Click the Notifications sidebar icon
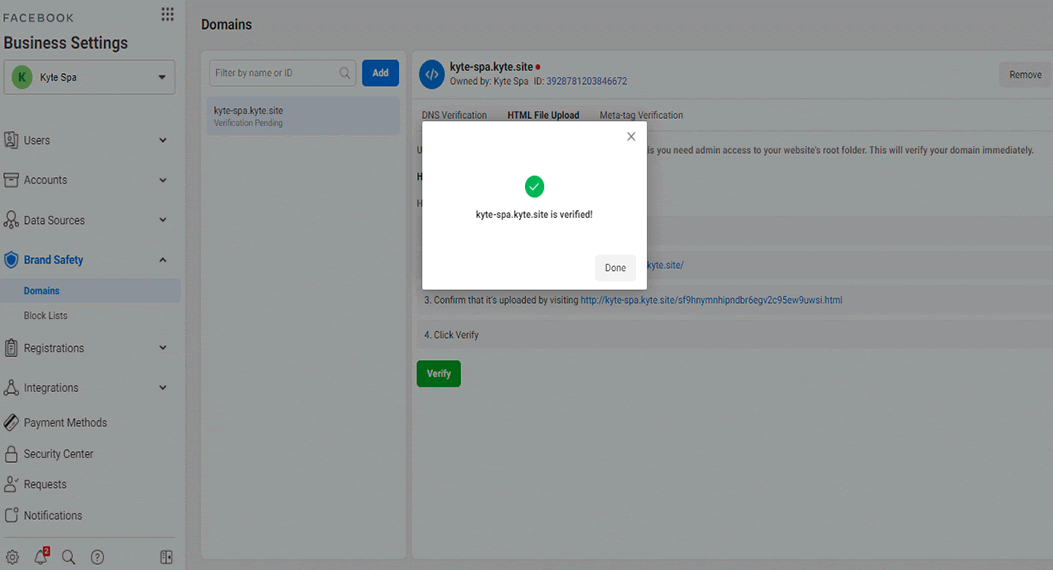Screen dimensions: 1053x570 pos(11,515)
